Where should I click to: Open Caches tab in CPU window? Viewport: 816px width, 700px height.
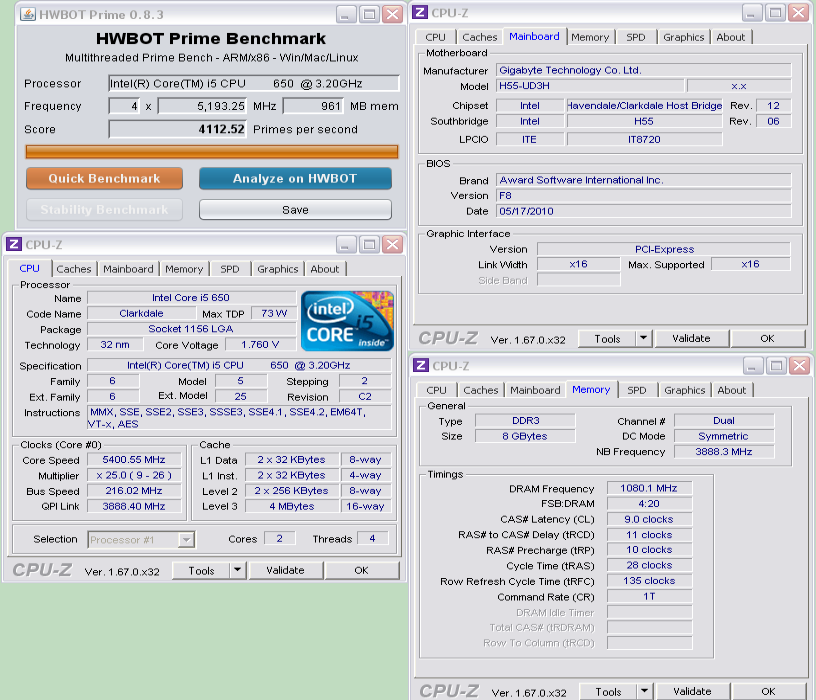(x=74, y=269)
